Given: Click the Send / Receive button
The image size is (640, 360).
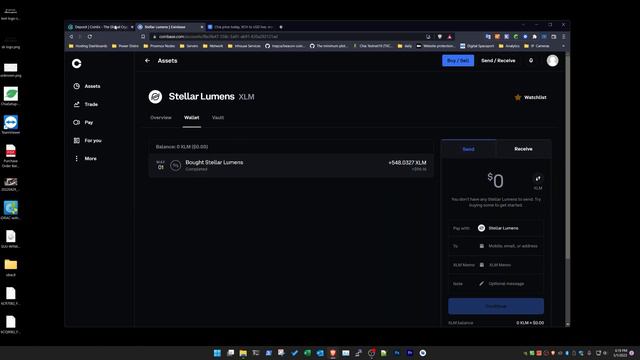Looking at the screenshot, I should 498,60.
